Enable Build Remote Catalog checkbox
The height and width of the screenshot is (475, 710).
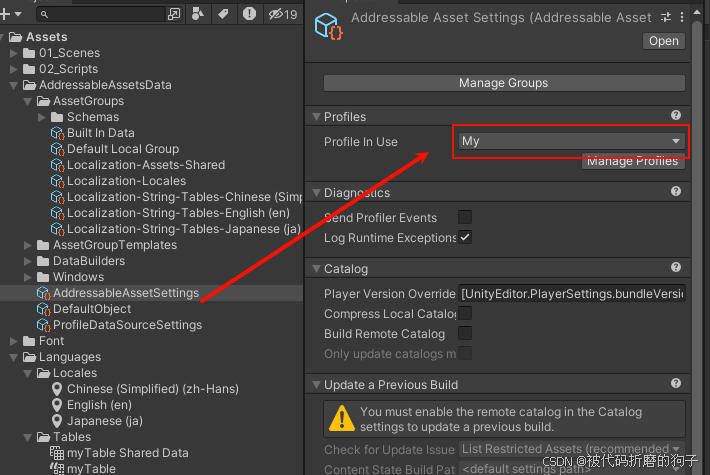465,333
